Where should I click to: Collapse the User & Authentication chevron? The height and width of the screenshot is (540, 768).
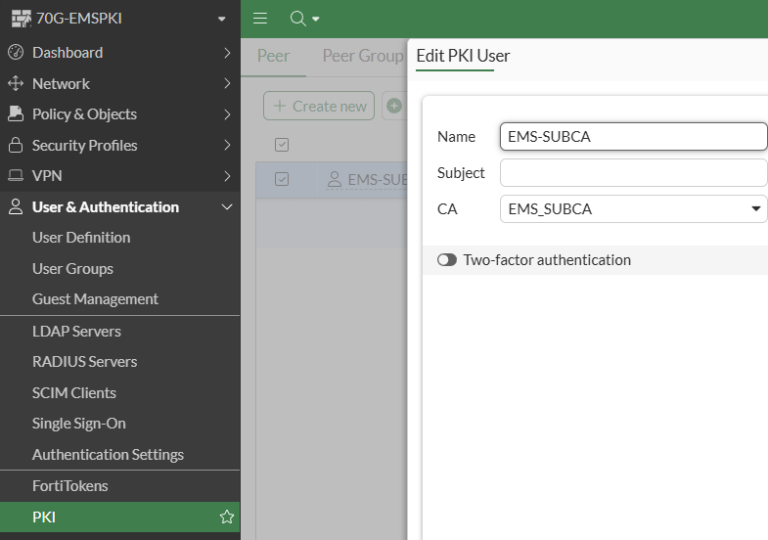[227, 207]
